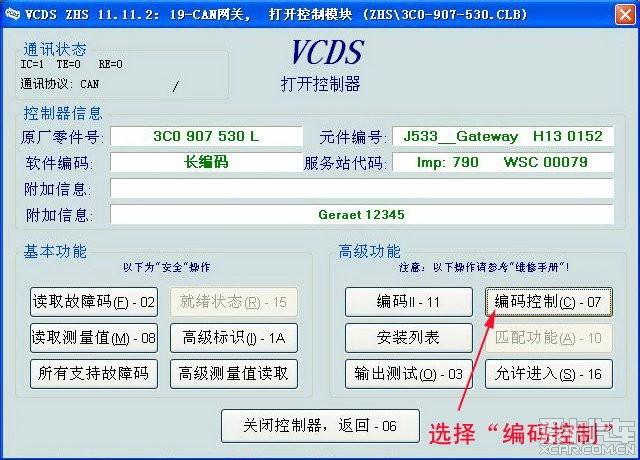This screenshot has width=640, height=460.
Task: Click the 以下为"安全"操作 note
Action: 167,267
